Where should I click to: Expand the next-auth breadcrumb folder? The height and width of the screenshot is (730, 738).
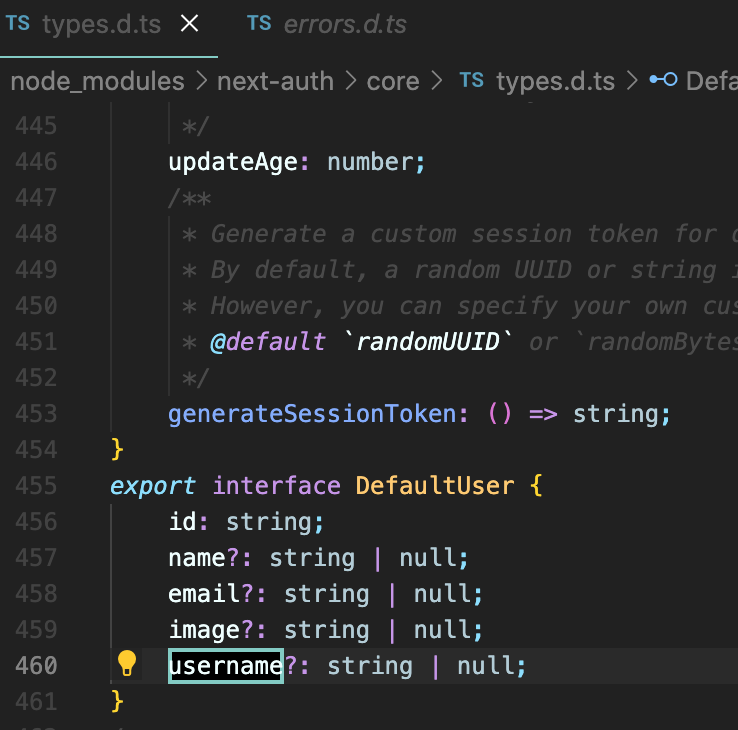[275, 81]
